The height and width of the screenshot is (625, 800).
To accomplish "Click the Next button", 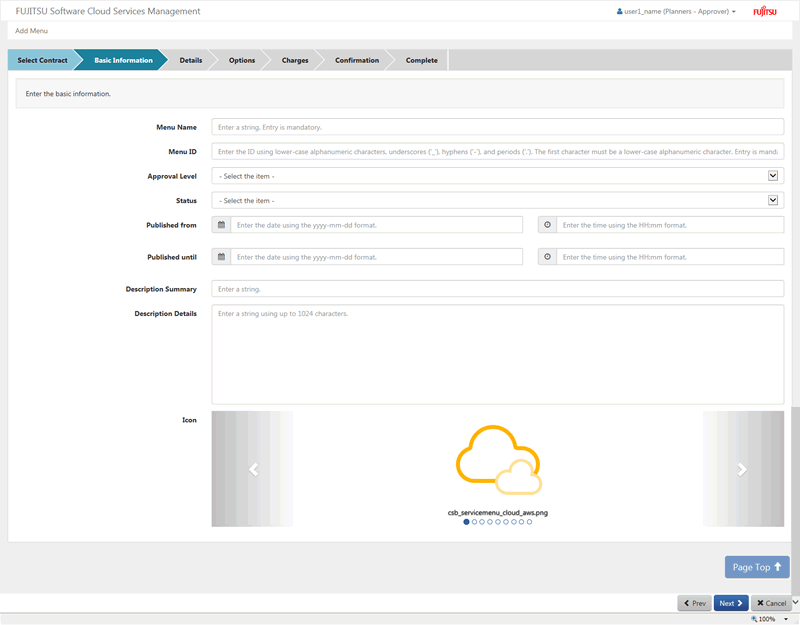I will [x=731, y=603].
